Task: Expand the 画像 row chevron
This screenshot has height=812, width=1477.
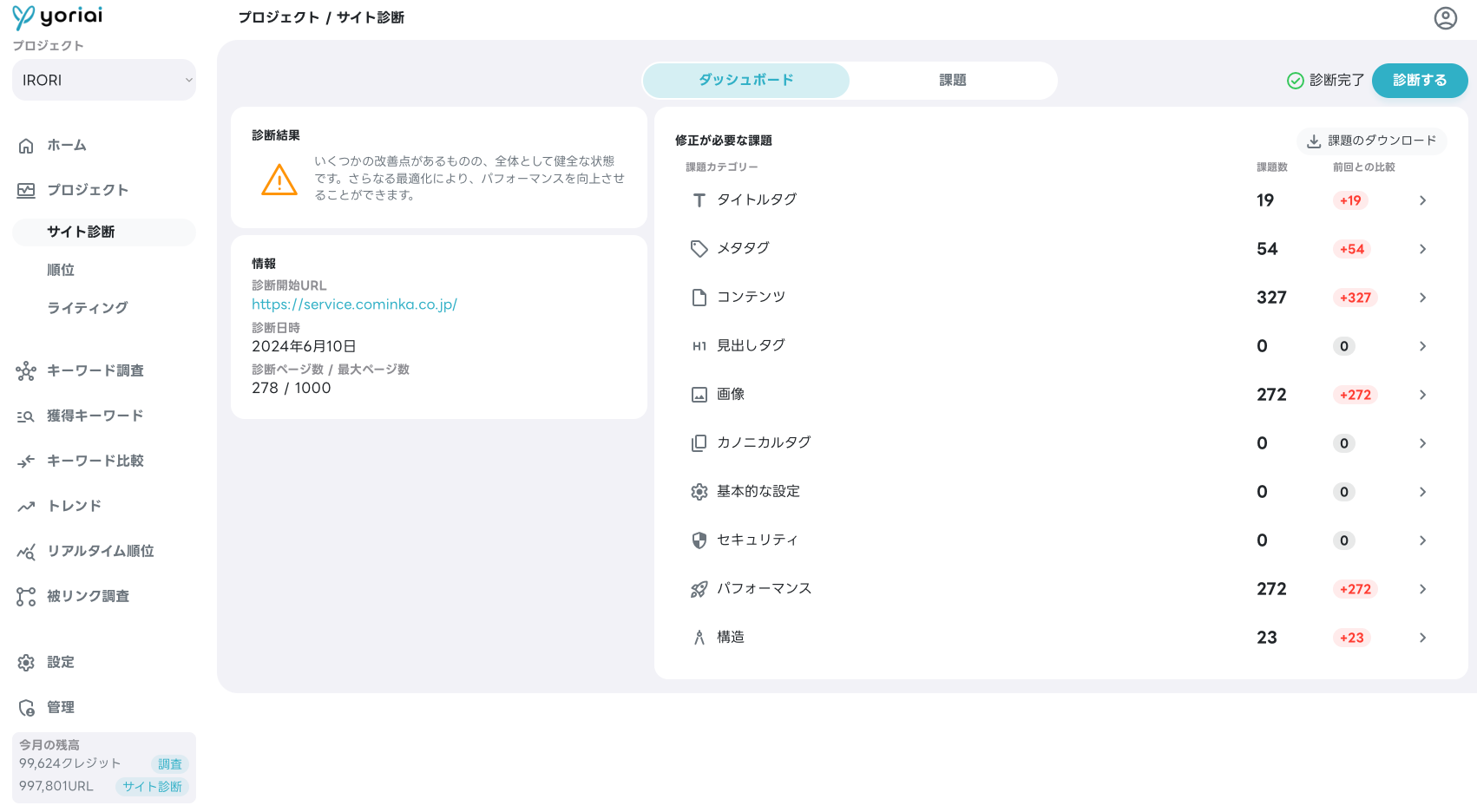Action: tap(1422, 395)
